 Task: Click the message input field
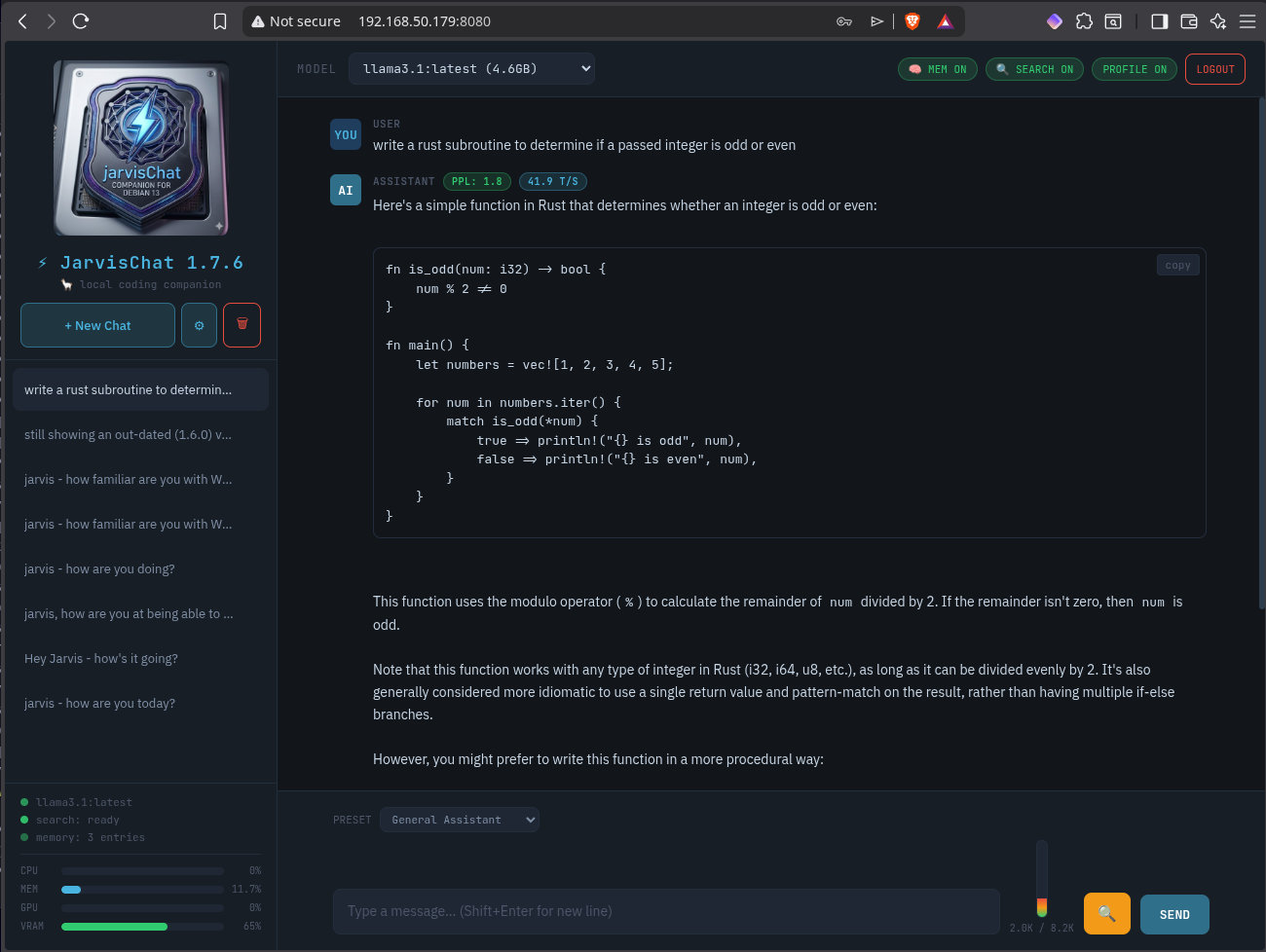pos(666,911)
